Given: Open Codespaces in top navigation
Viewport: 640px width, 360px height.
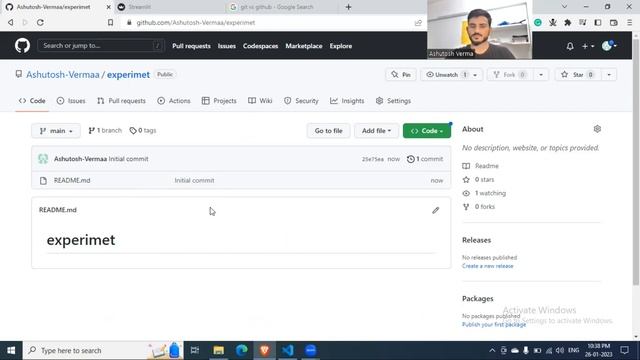Looking at the screenshot, I should point(260,46).
